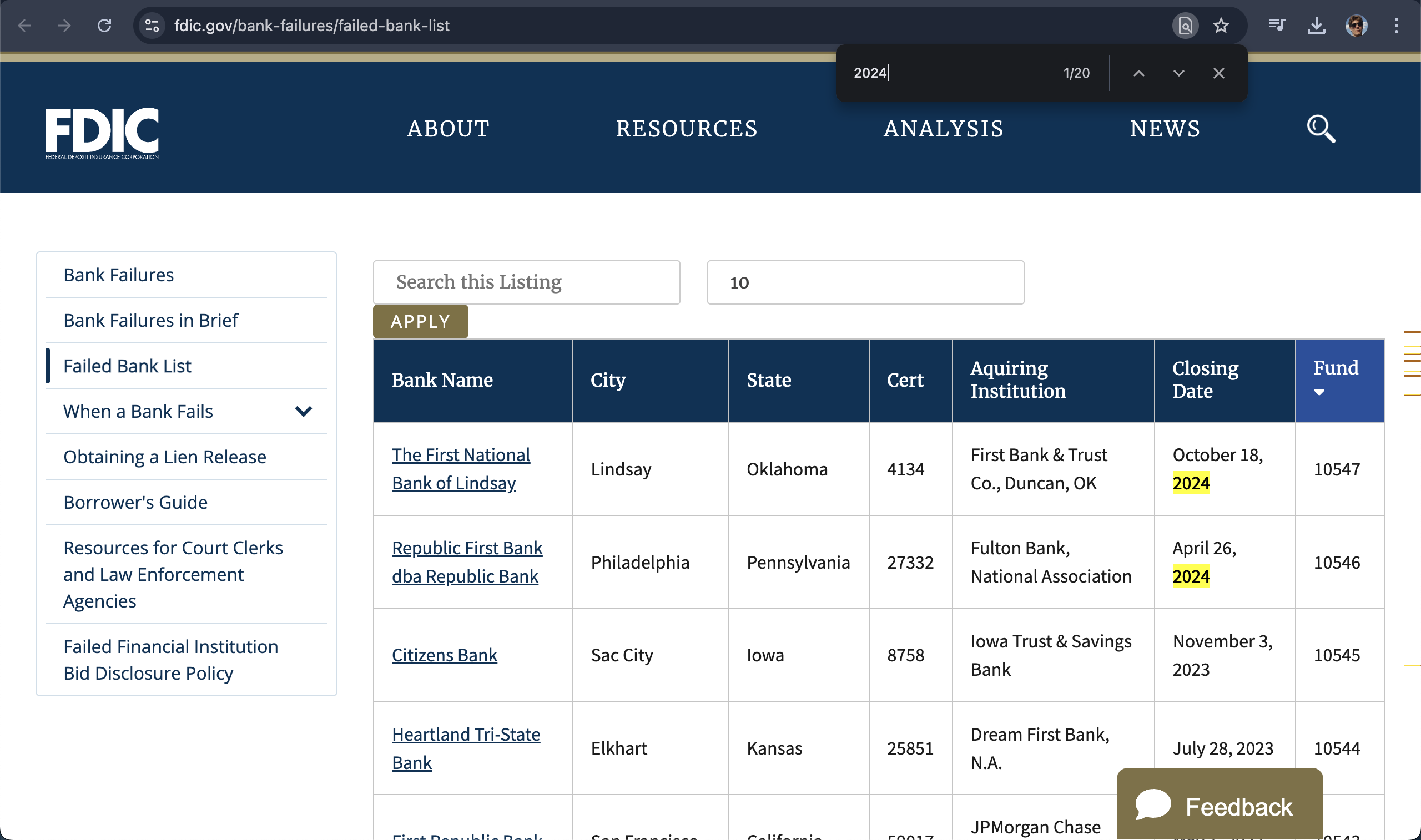
Task: Click the Cert value 8758
Action: 905,655
